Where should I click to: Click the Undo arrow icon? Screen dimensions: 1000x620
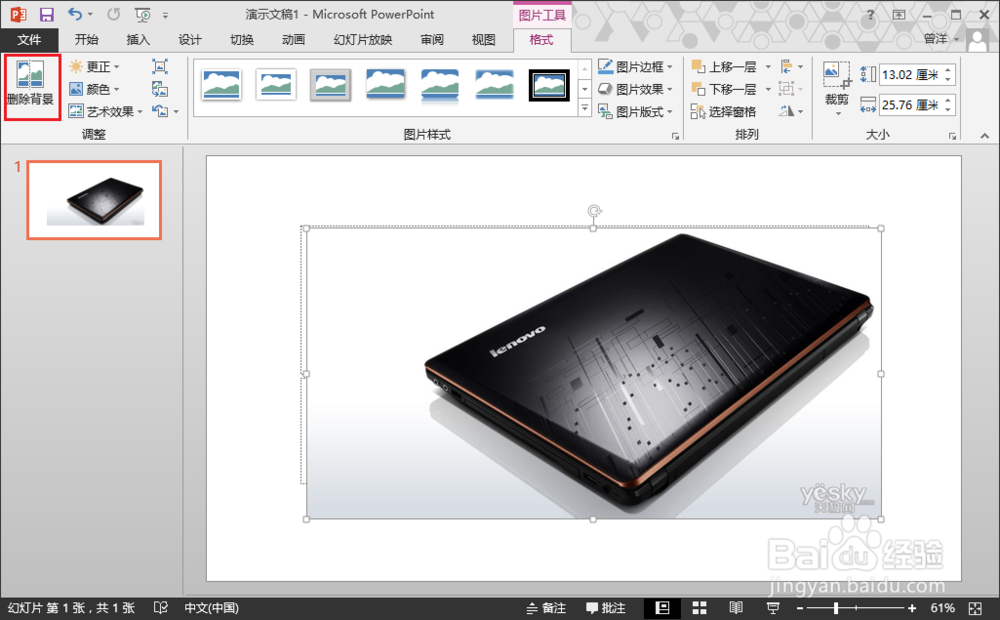(x=75, y=14)
